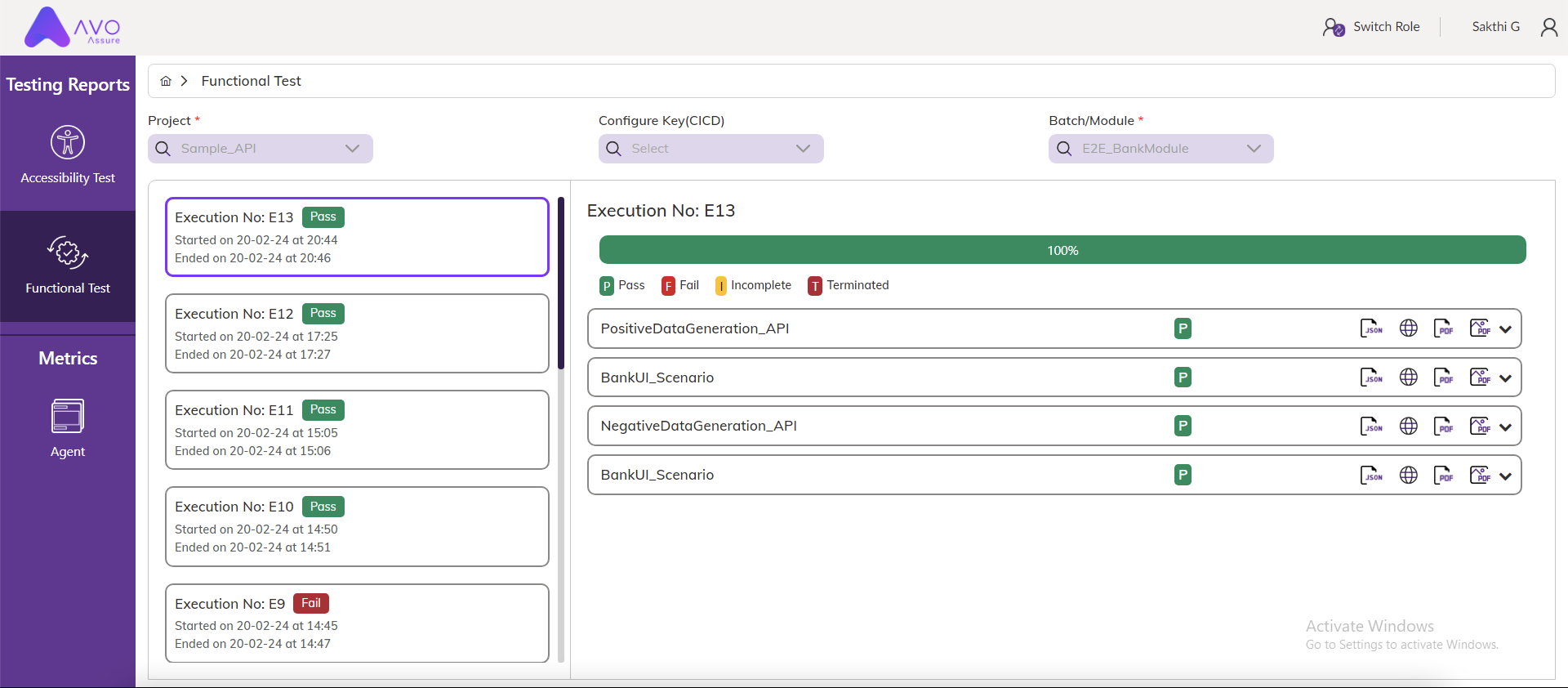The height and width of the screenshot is (688, 1568).
Task: Download PDF with screenshots for PositiveDataGeneration_API
Action: 1480,328
